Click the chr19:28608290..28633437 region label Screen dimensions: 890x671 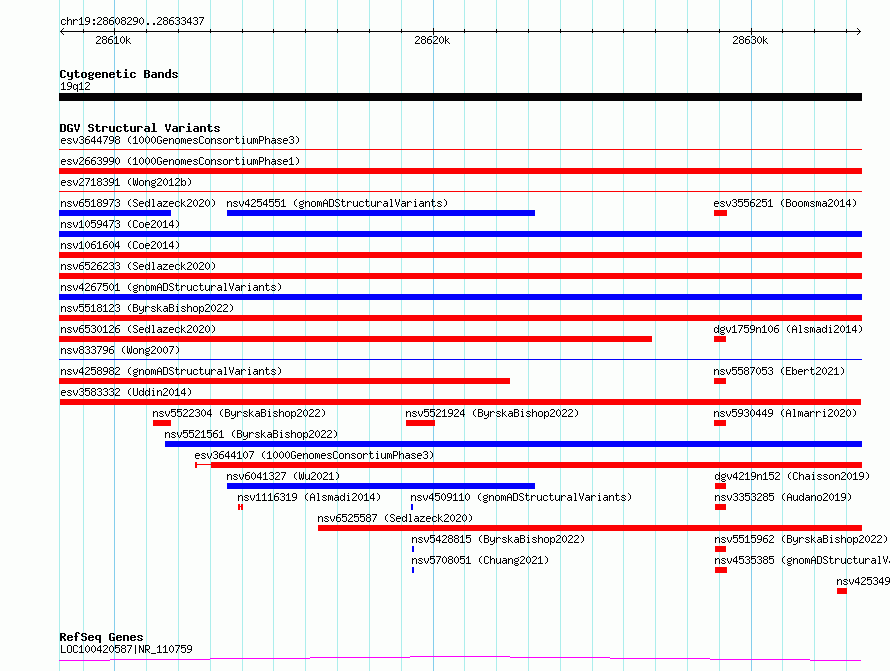pos(132,22)
